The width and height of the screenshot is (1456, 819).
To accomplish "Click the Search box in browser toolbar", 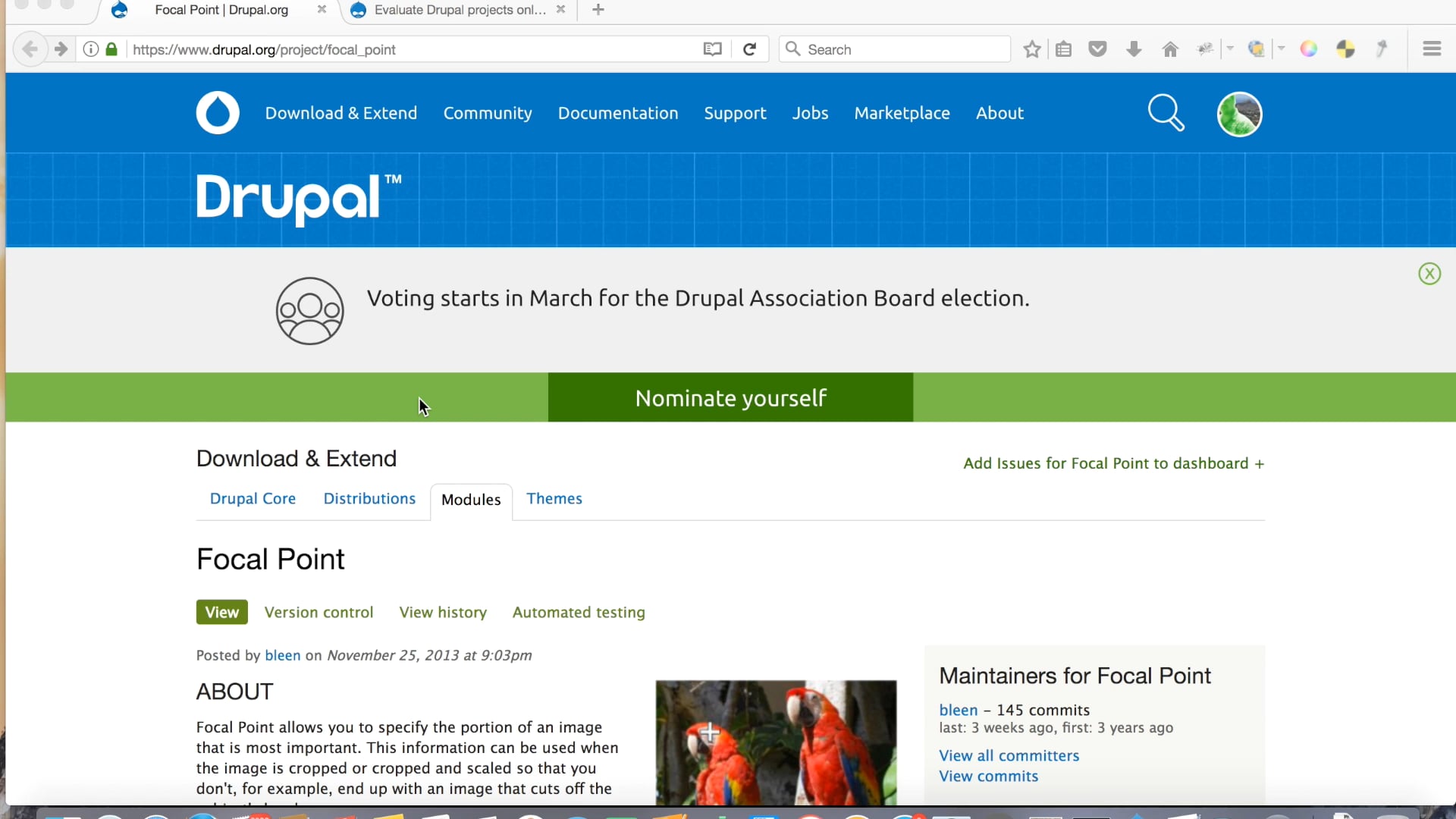I will 895,49.
